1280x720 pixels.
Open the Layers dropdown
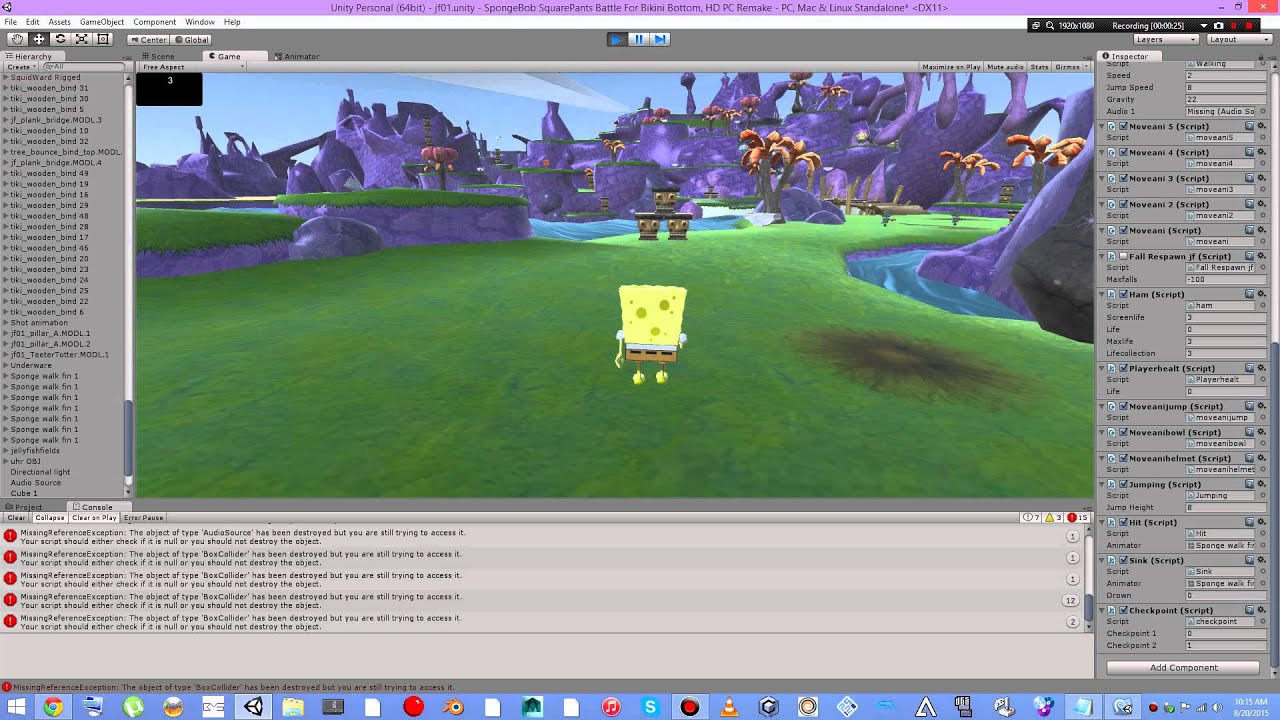pos(1165,39)
